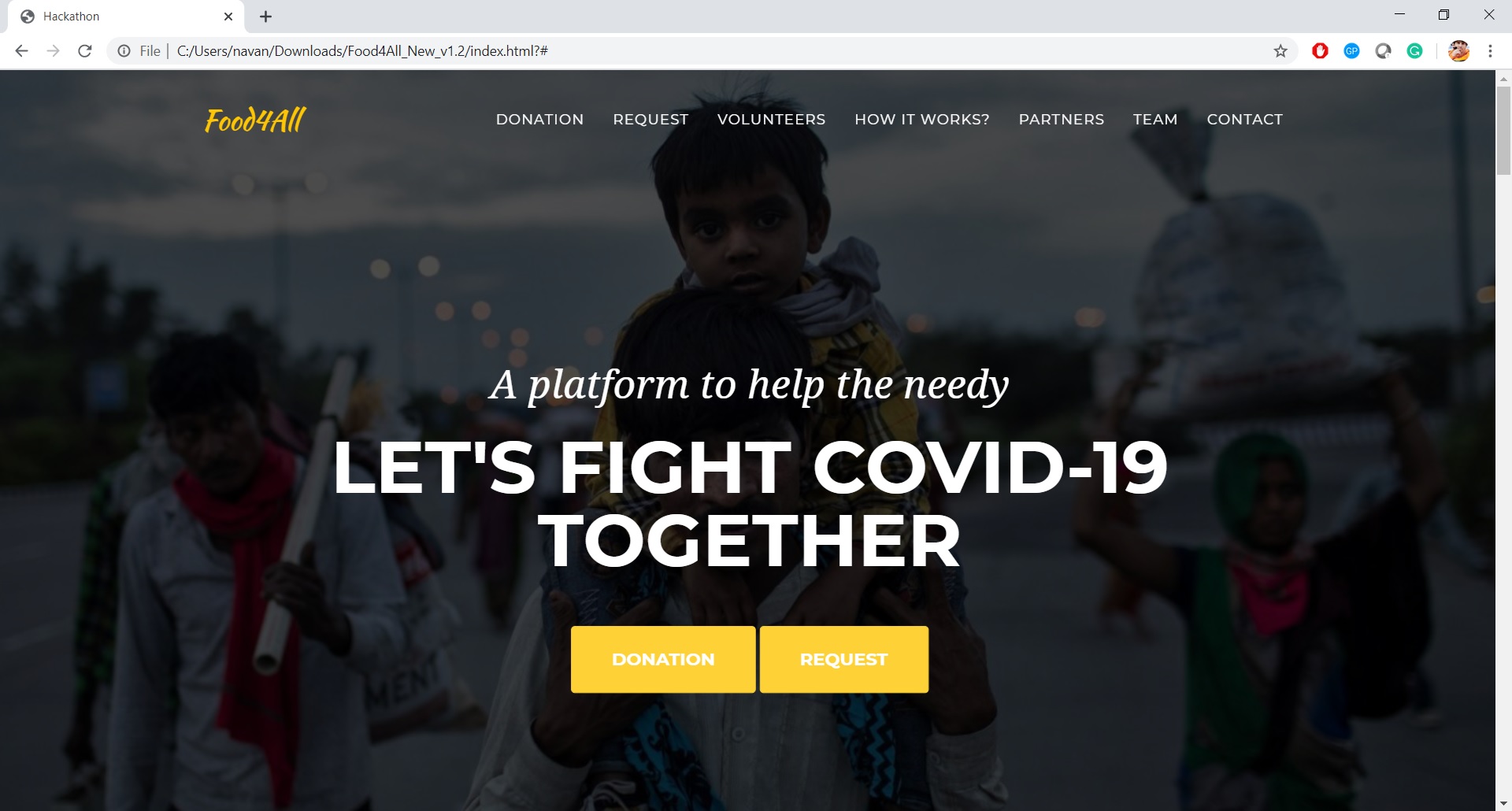Navigate to the PARTNERS section
This screenshot has height=811, width=1512.
coord(1062,120)
